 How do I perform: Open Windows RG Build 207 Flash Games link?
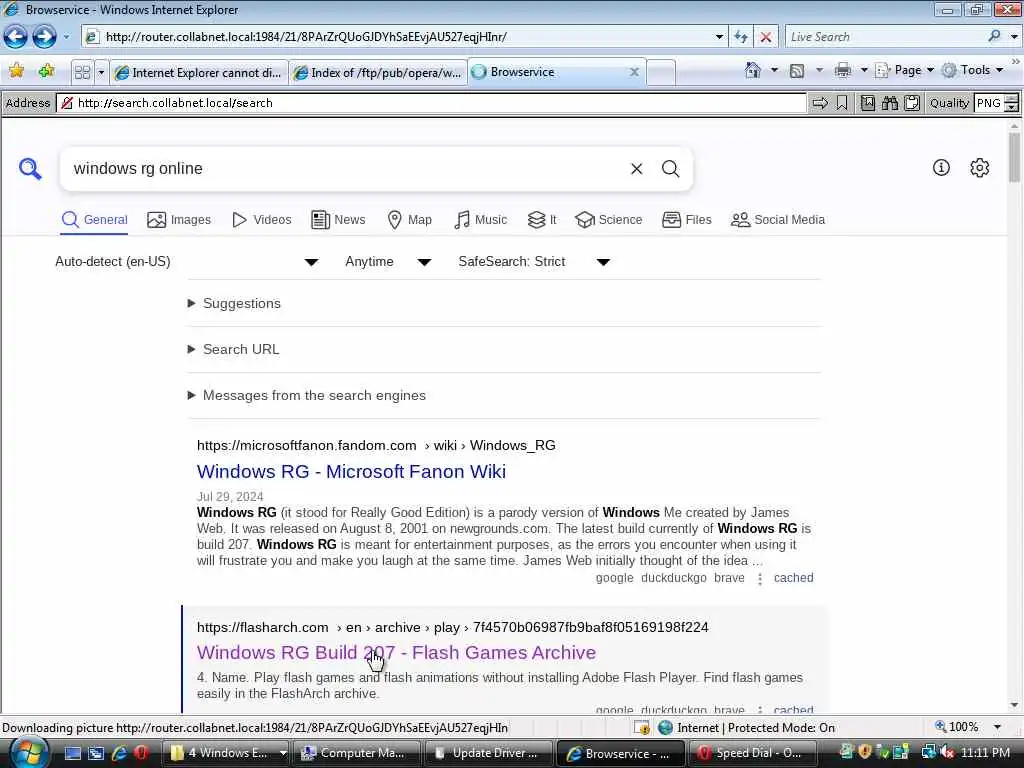click(396, 652)
